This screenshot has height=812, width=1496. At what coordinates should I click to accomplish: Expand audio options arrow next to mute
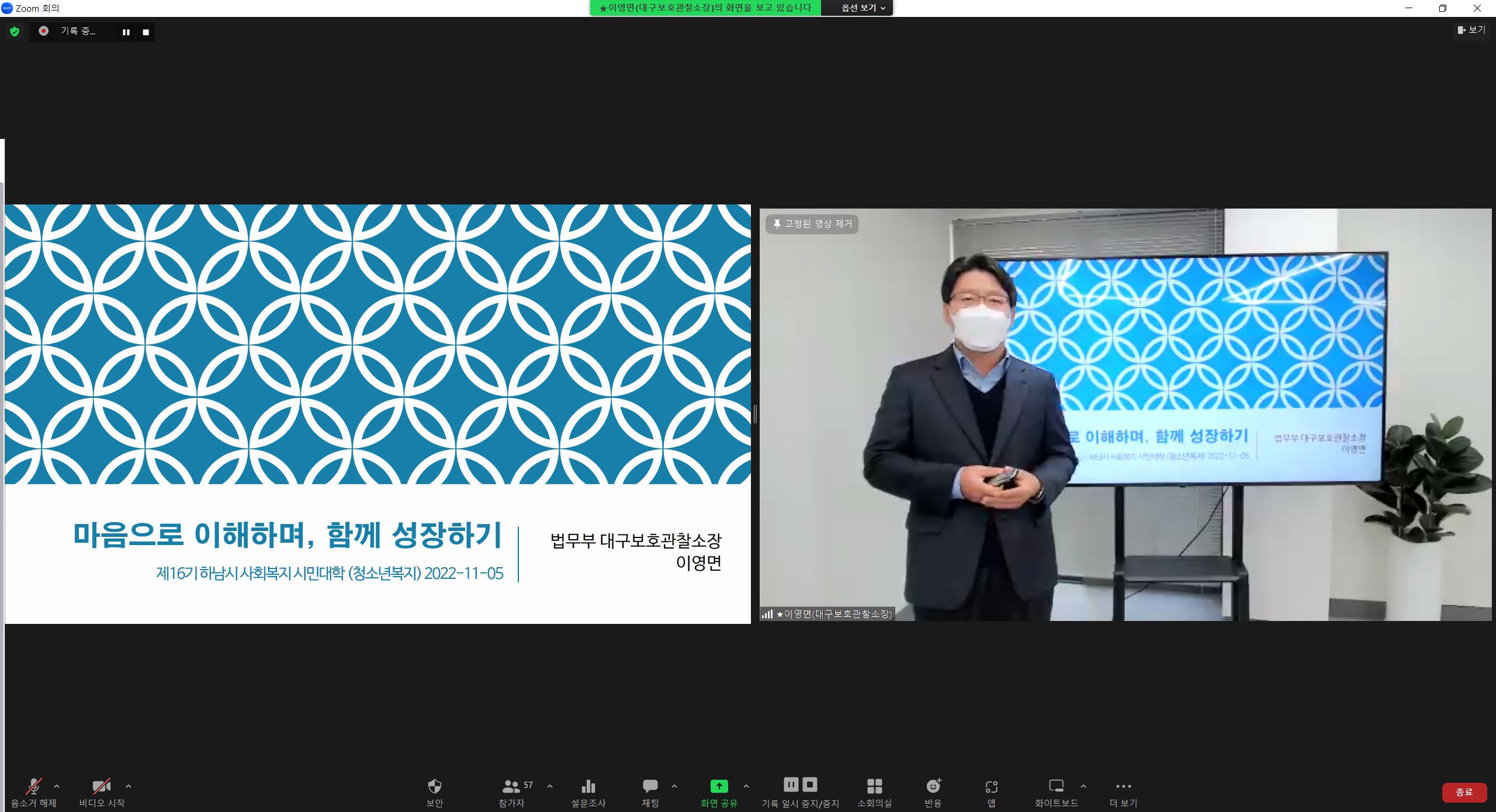(57, 786)
